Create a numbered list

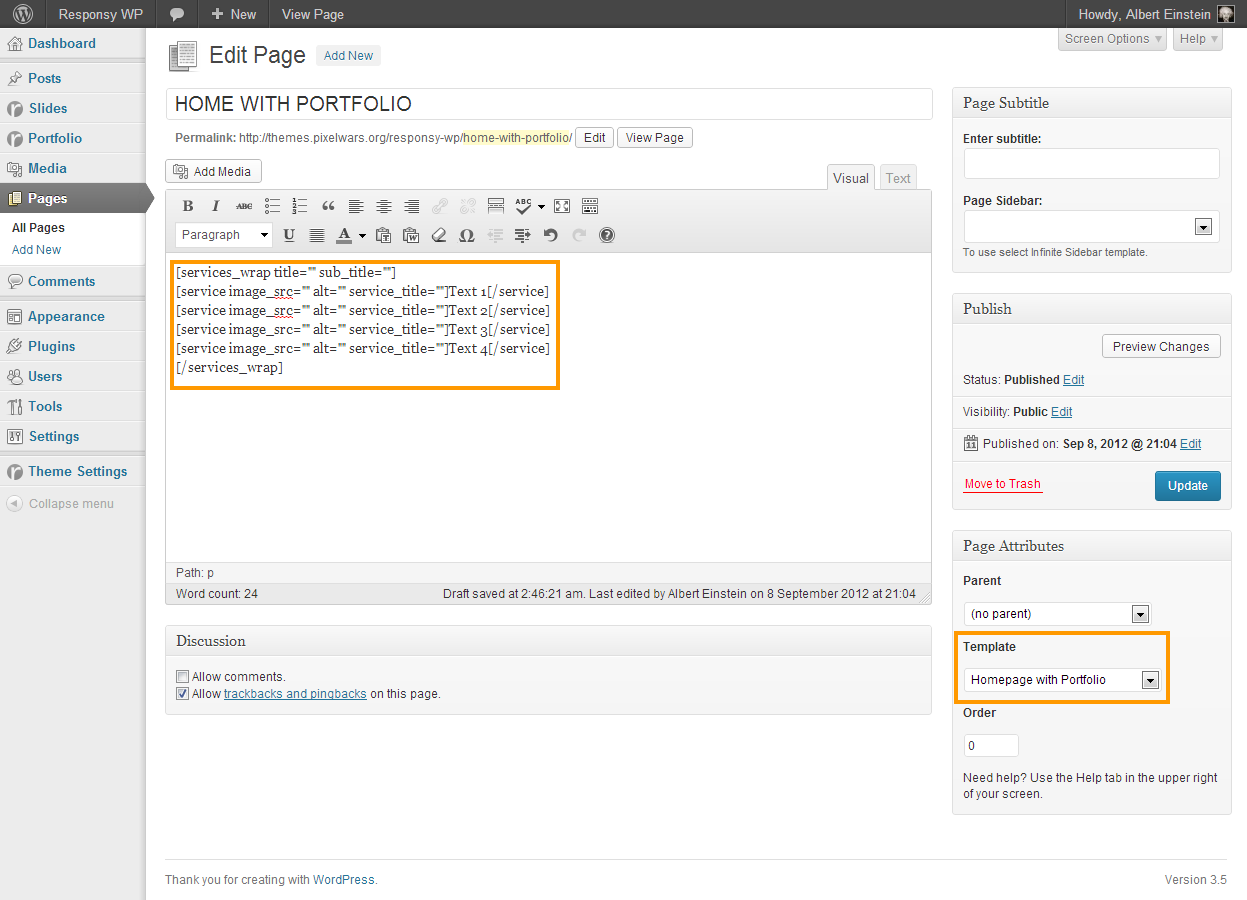point(300,206)
